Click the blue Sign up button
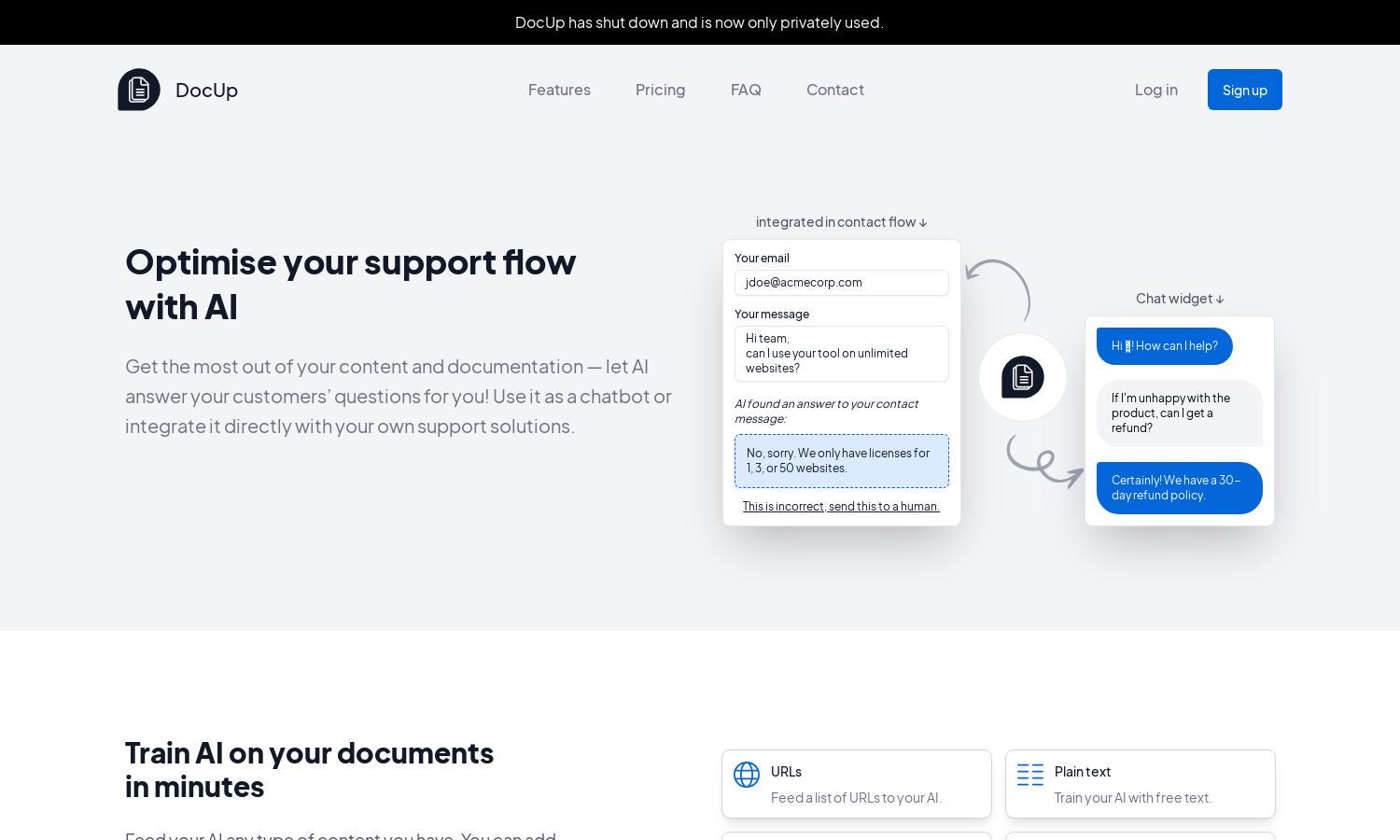 pyautogui.click(x=1245, y=90)
